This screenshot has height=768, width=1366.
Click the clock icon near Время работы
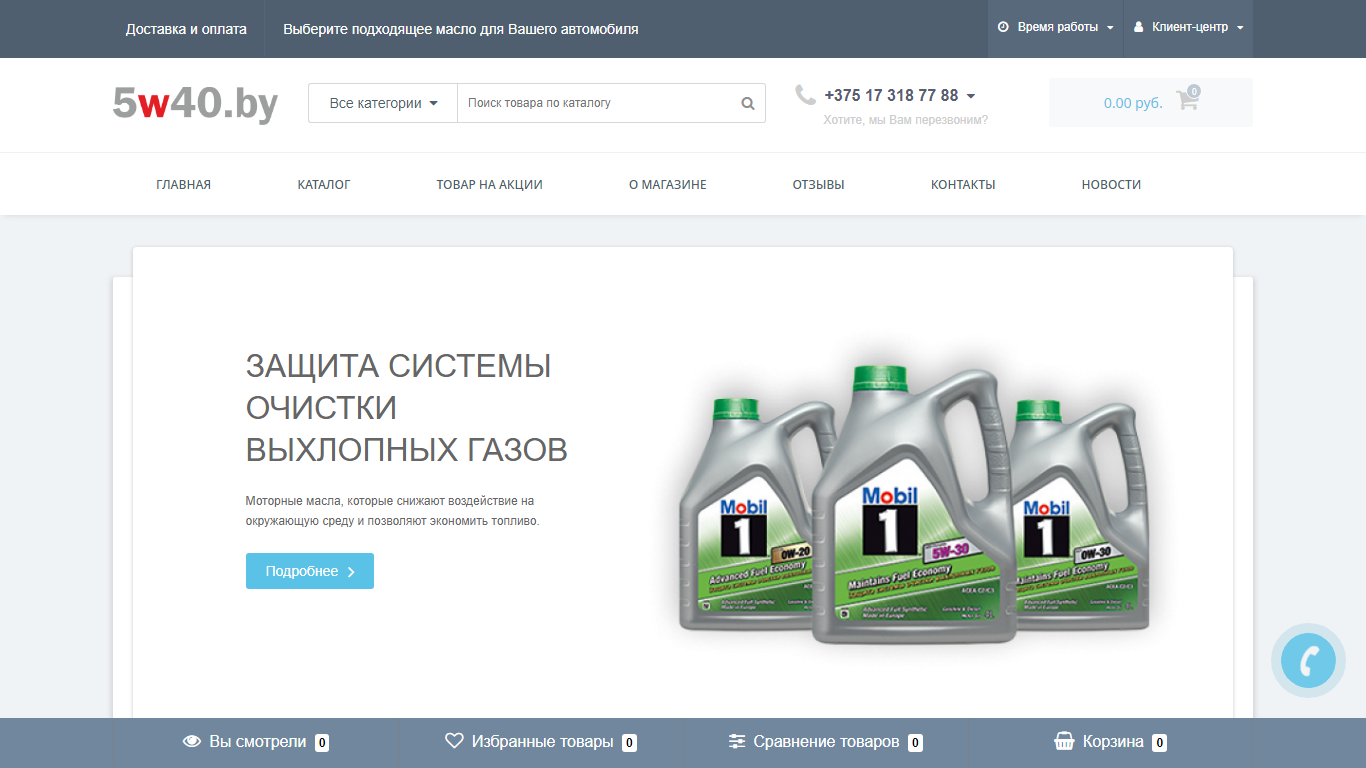tap(1003, 28)
